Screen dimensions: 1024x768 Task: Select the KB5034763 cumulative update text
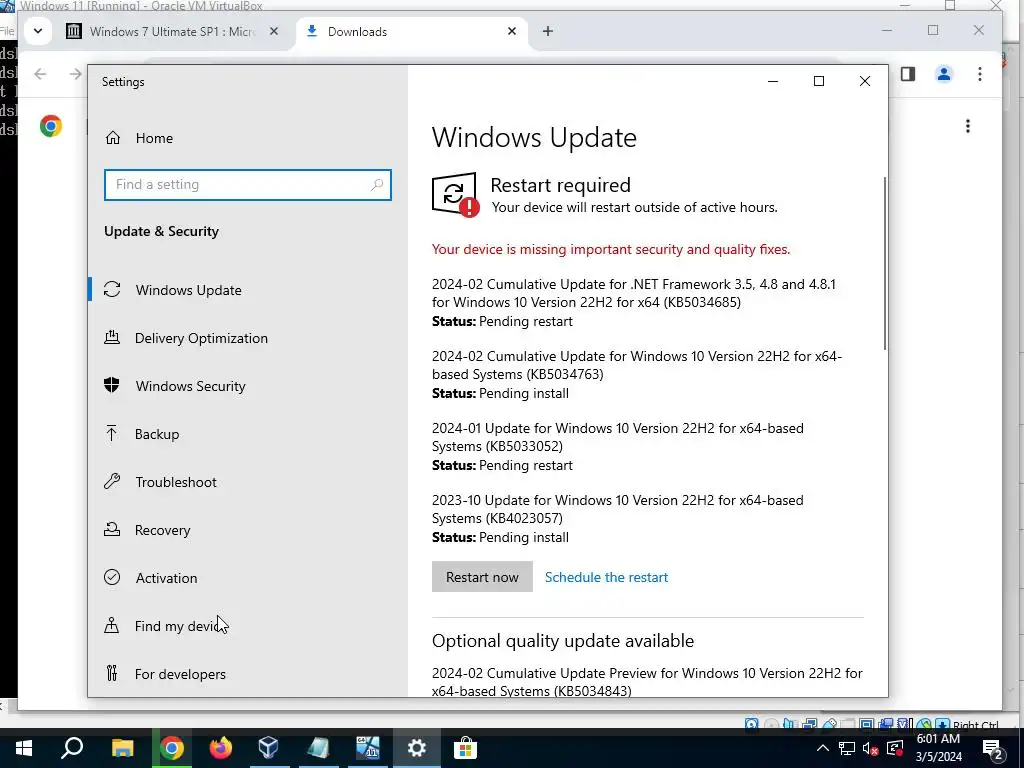click(637, 365)
